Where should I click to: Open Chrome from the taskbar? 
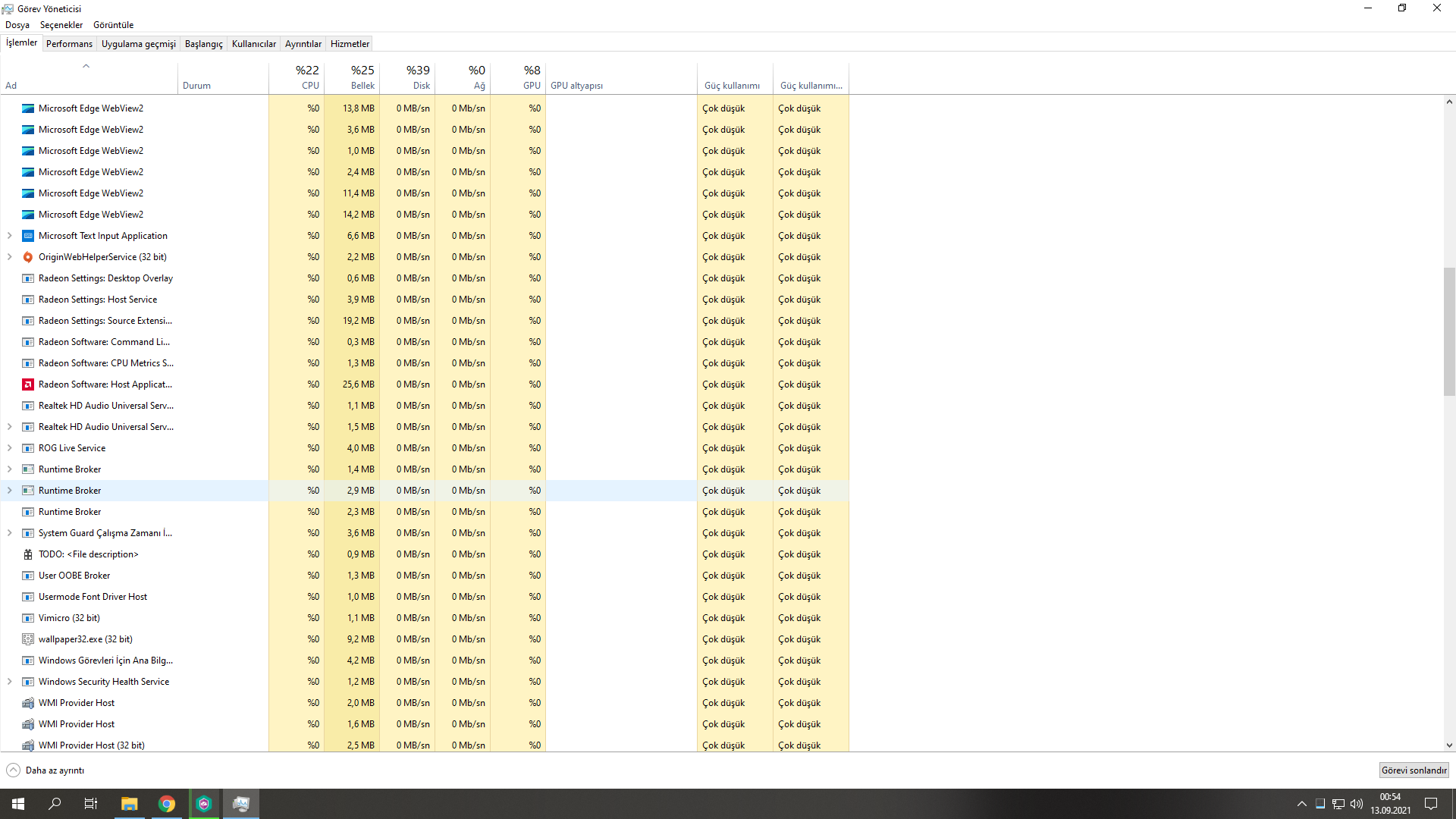tap(167, 804)
